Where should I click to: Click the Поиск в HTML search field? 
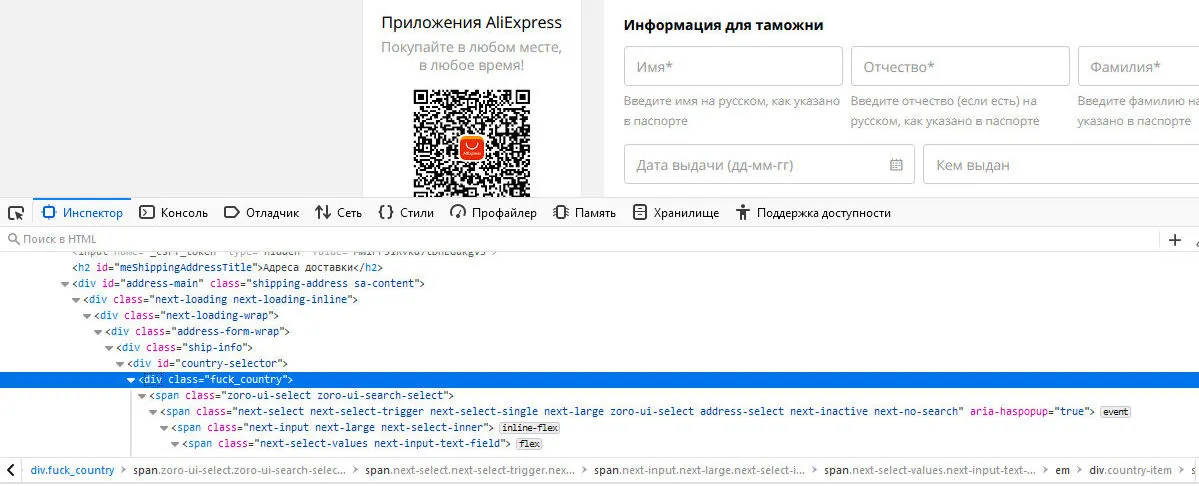581,239
